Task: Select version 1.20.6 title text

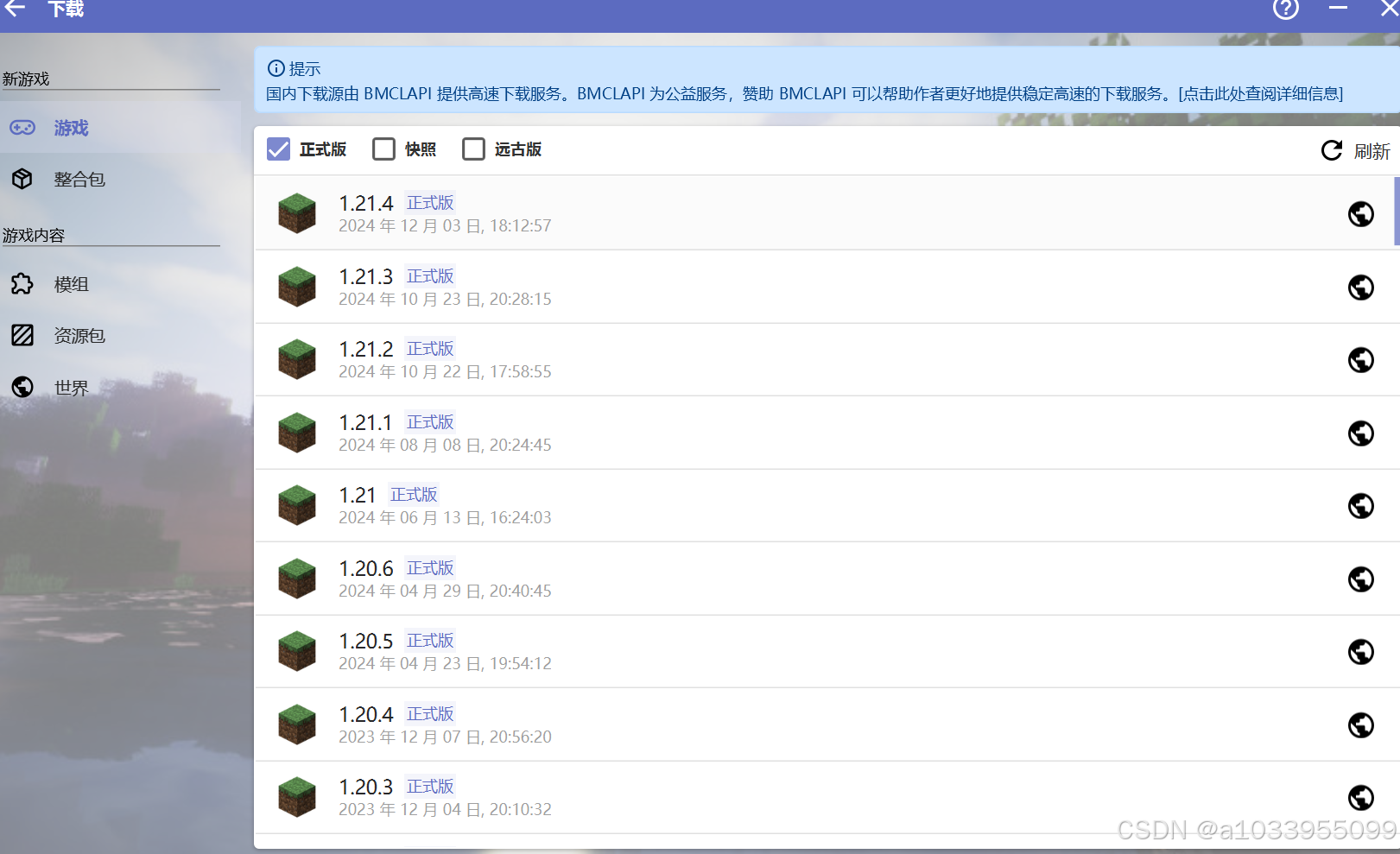Action: tap(365, 569)
